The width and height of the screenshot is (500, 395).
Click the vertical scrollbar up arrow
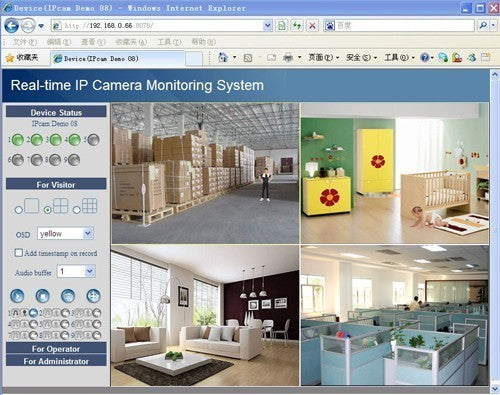tap(495, 75)
